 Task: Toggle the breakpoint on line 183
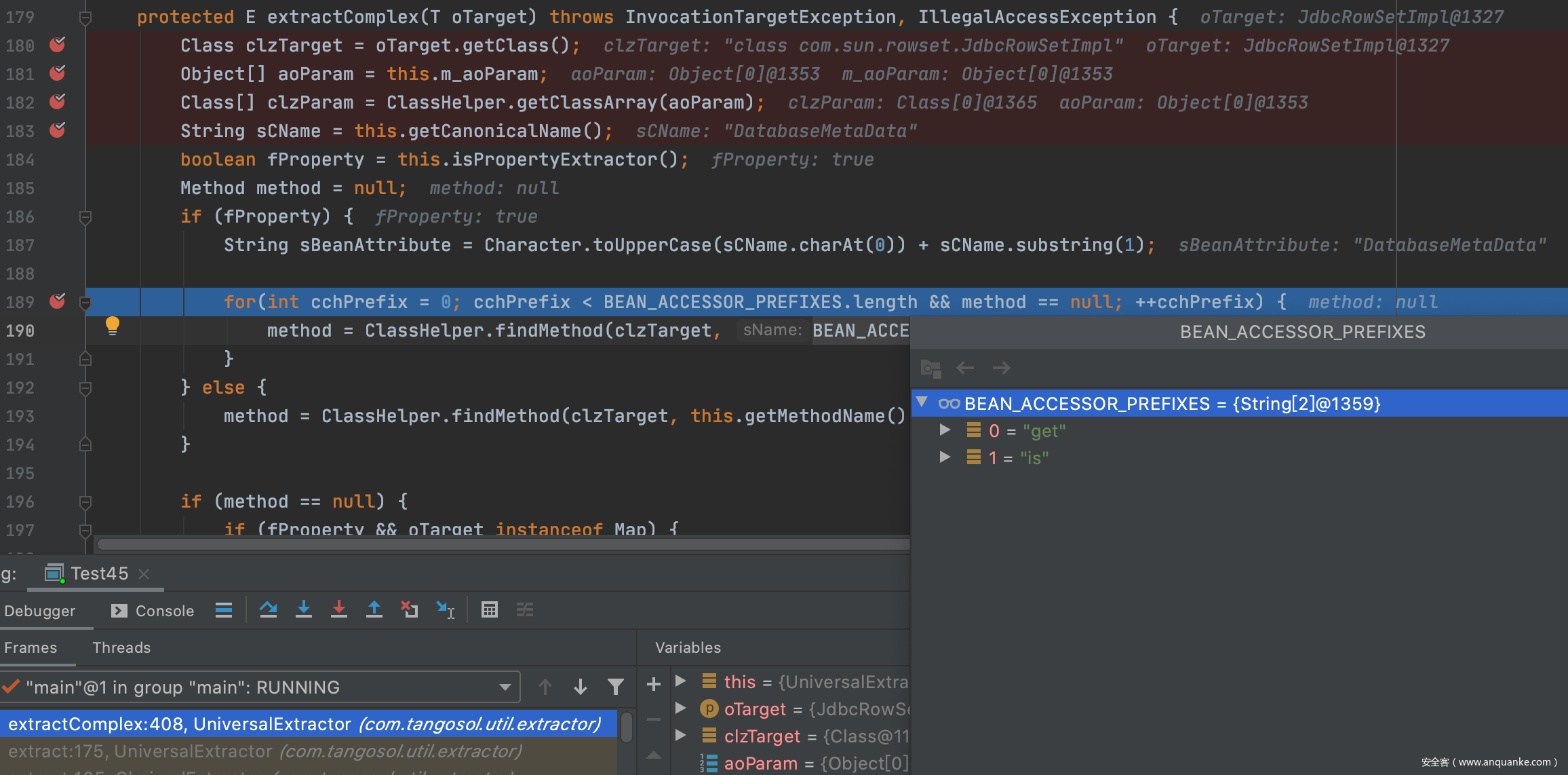[x=58, y=130]
